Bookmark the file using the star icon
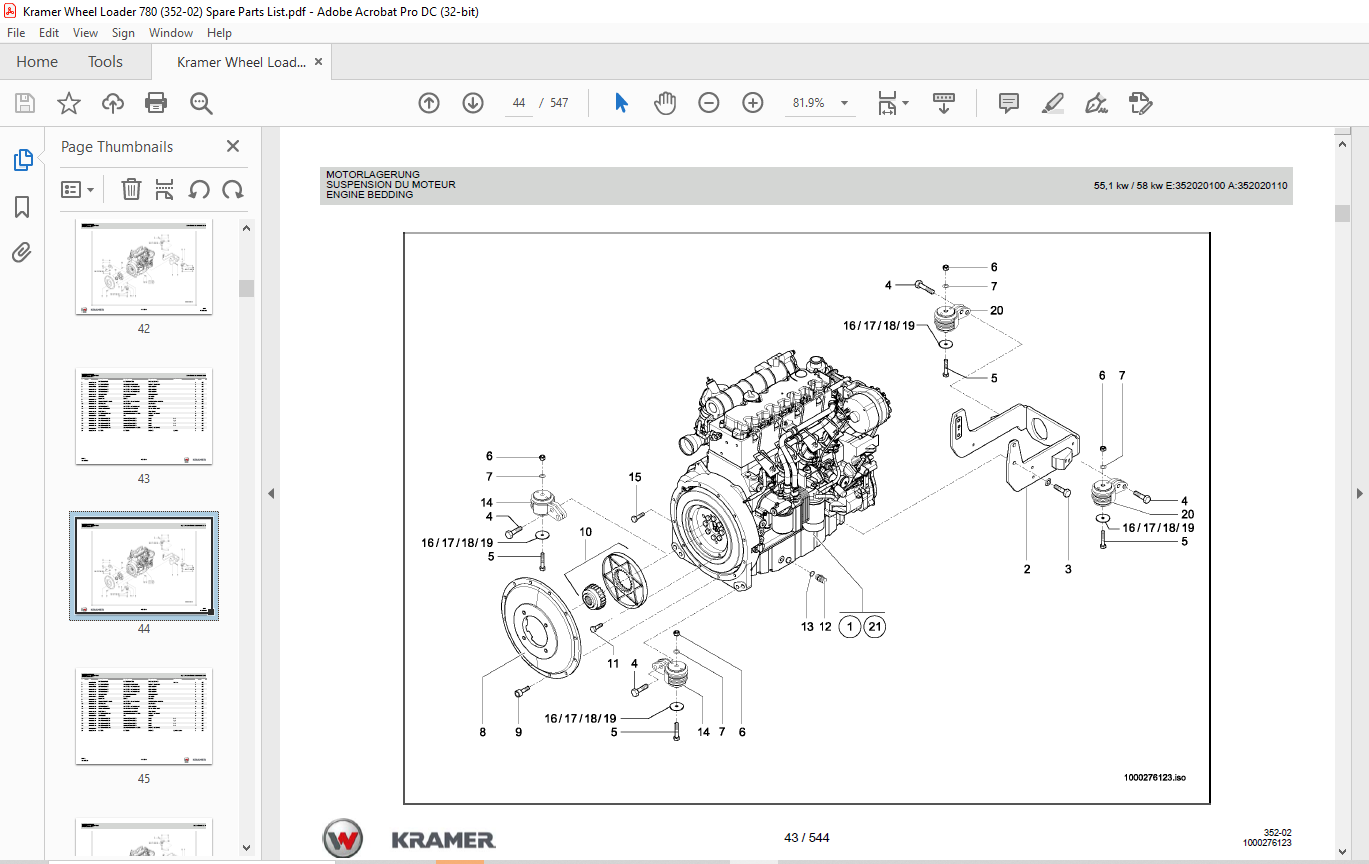1369x864 pixels. pyautogui.click(x=68, y=103)
